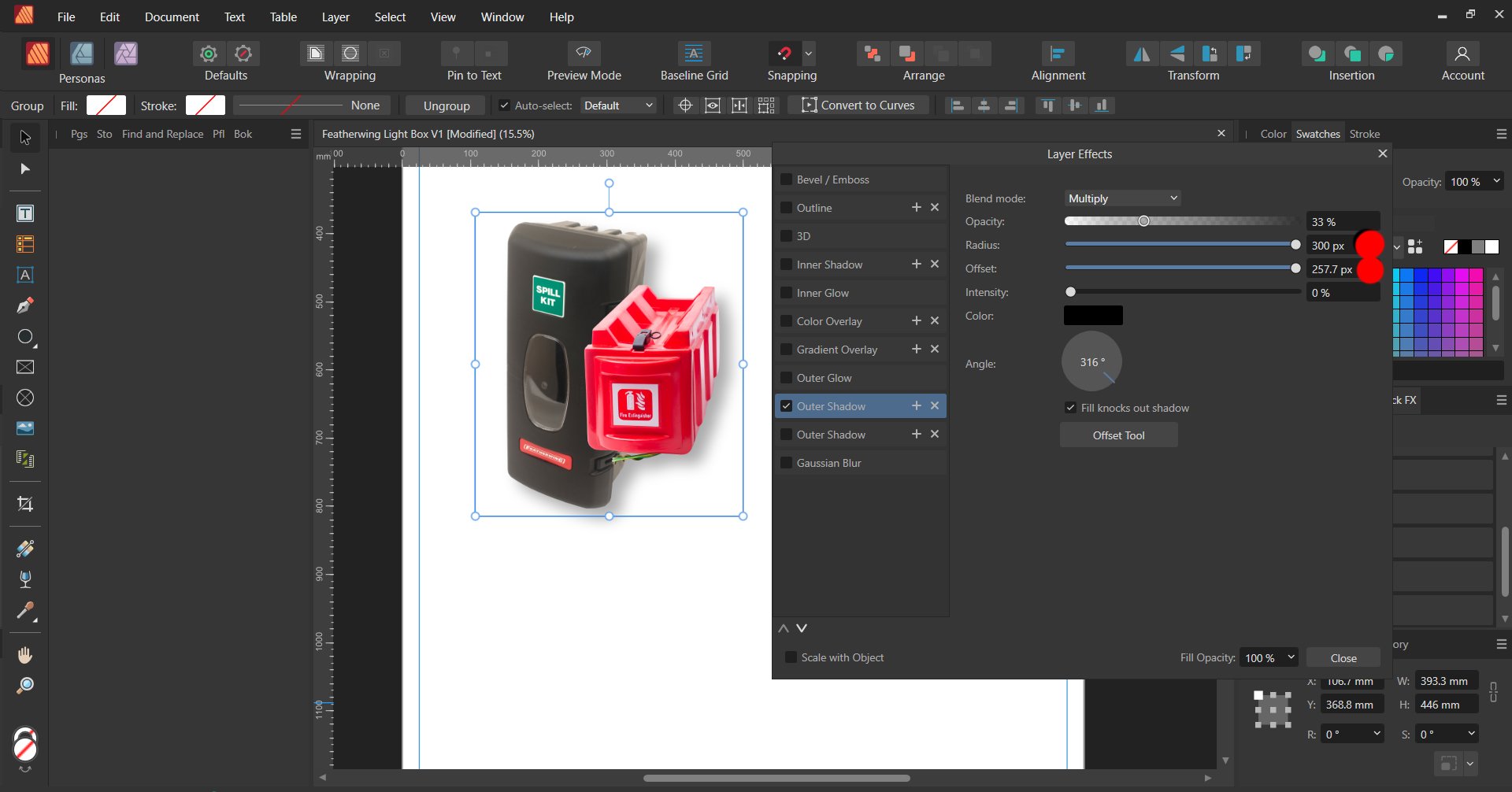Select the Artistic Text tool
1512x792 pixels.
click(x=25, y=275)
